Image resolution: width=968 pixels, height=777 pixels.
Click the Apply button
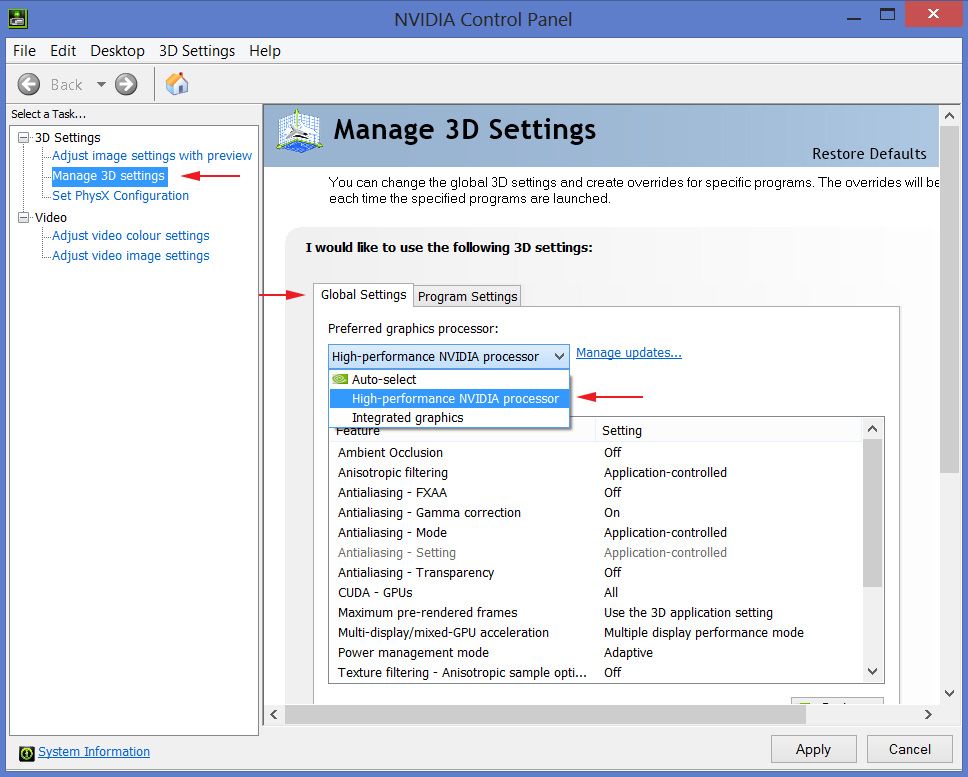point(813,749)
